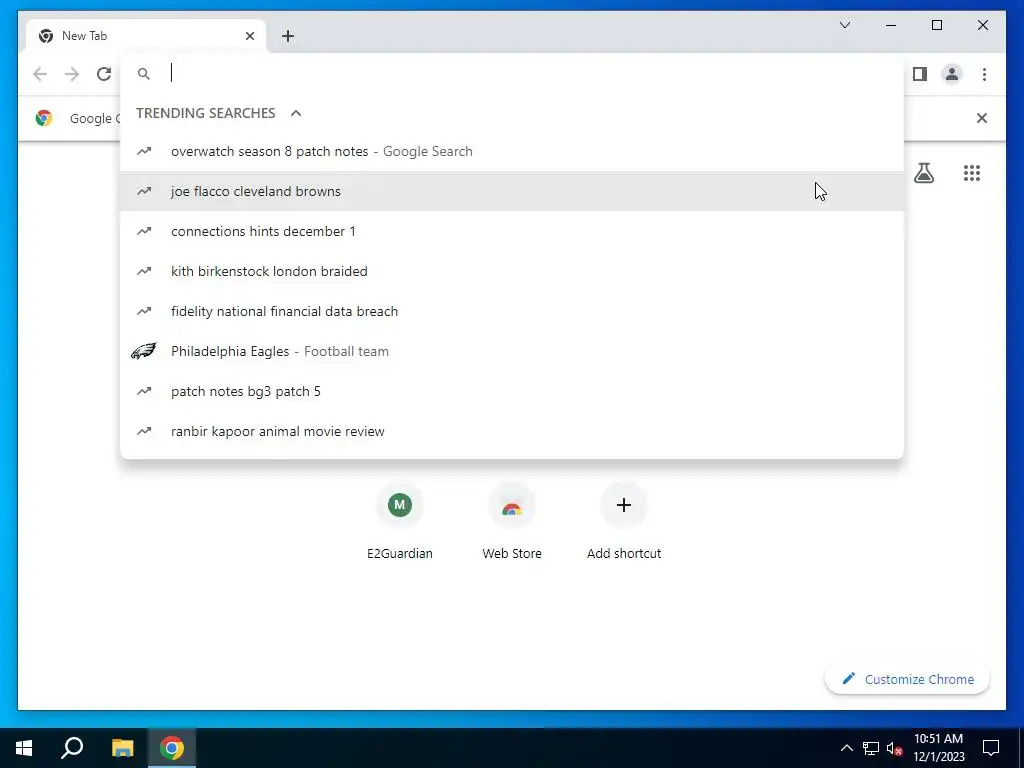1024x768 pixels.
Task: Click the Eagles team logo icon
Action: tap(144, 351)
